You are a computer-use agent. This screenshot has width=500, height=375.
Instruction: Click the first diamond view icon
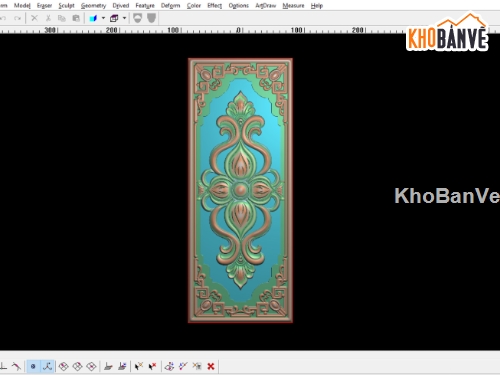pos(63,367)
